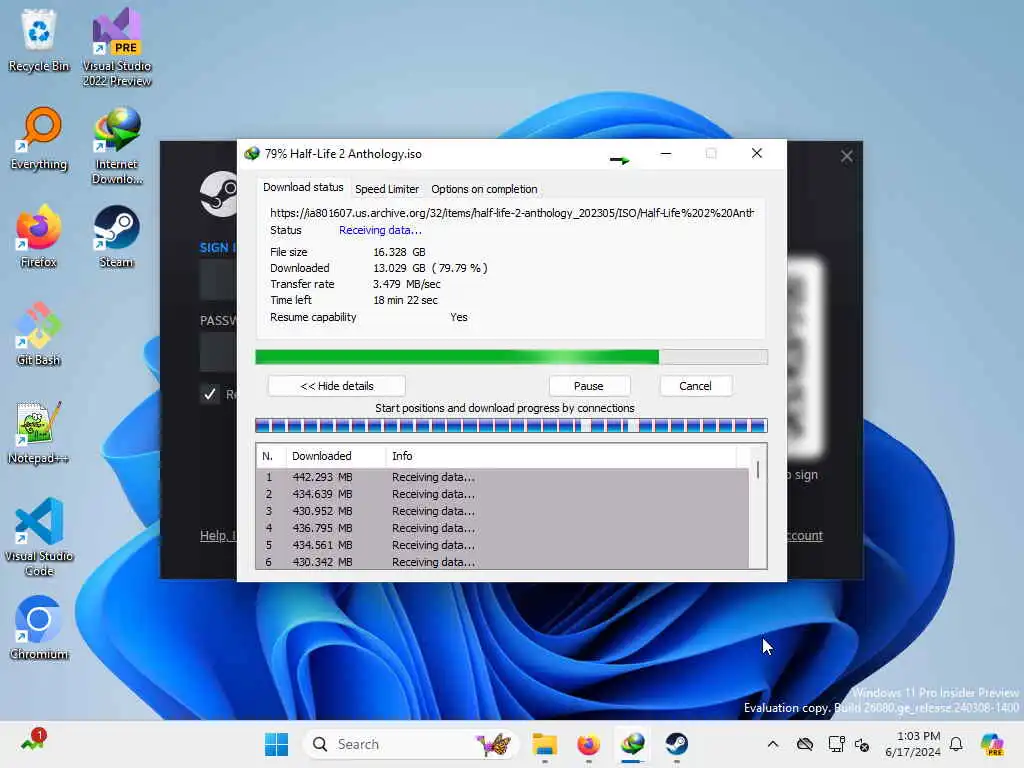Image resolution: width=1024 pixels, height=768 pixels.
Task: Click the Help link in Steam window
Action: [x=217, y=536]
